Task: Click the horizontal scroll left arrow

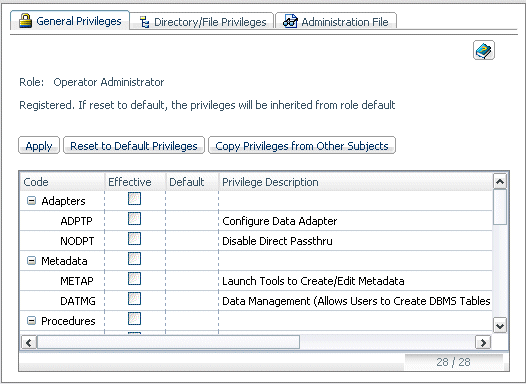Action: 29,343
